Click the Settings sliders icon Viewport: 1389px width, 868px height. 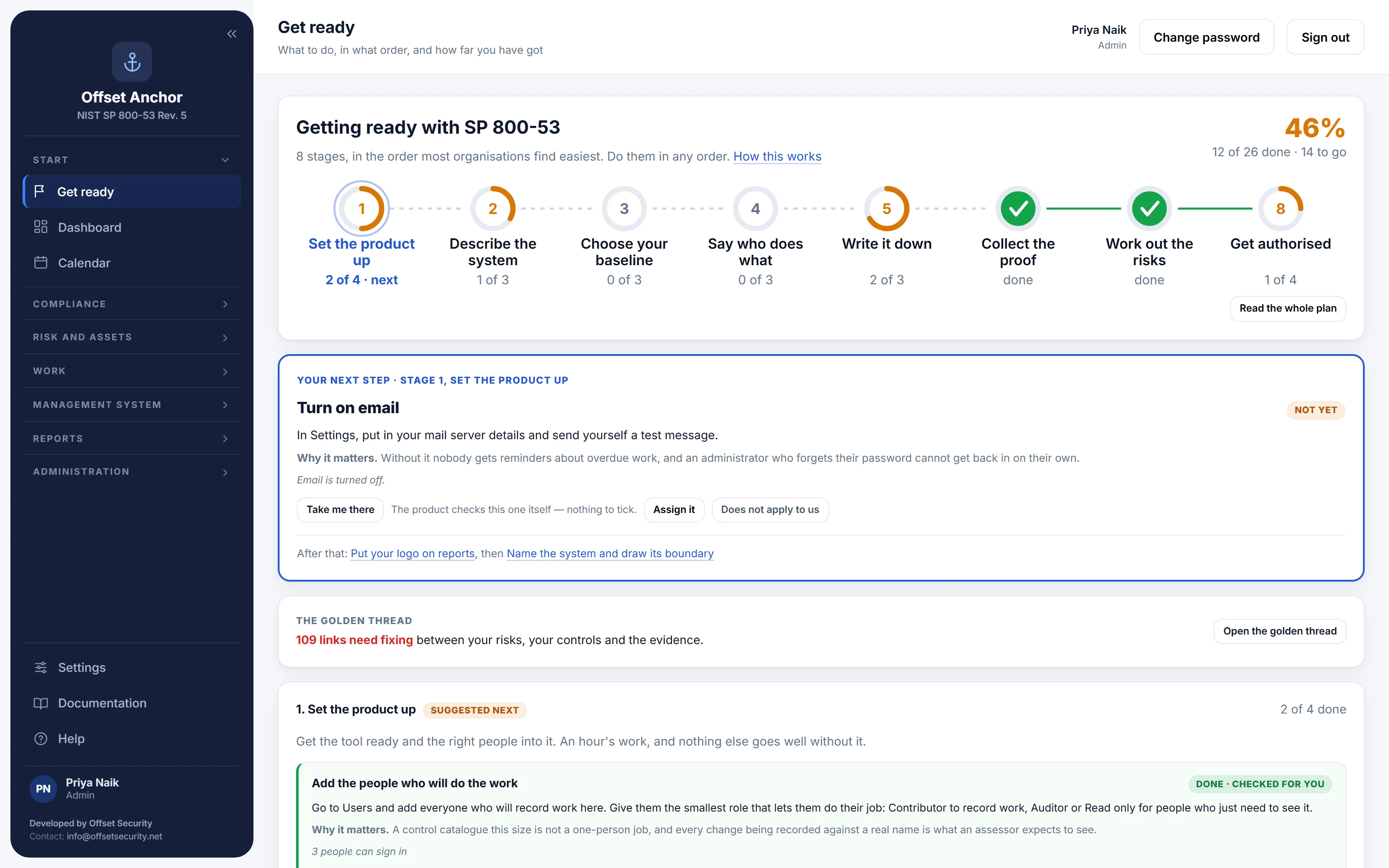coord(41,667)
